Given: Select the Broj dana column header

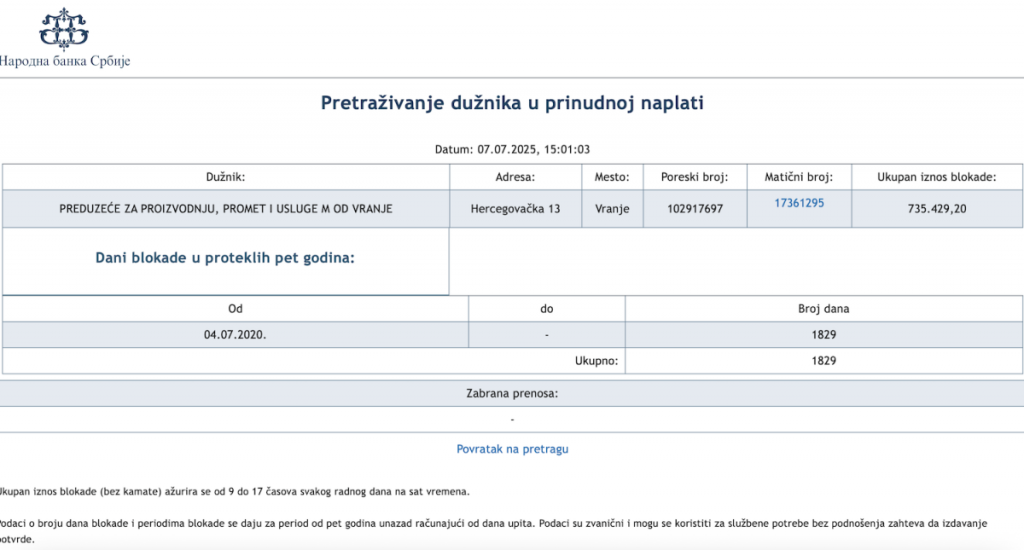Looking at the screenshot, I should click(824, 309).
